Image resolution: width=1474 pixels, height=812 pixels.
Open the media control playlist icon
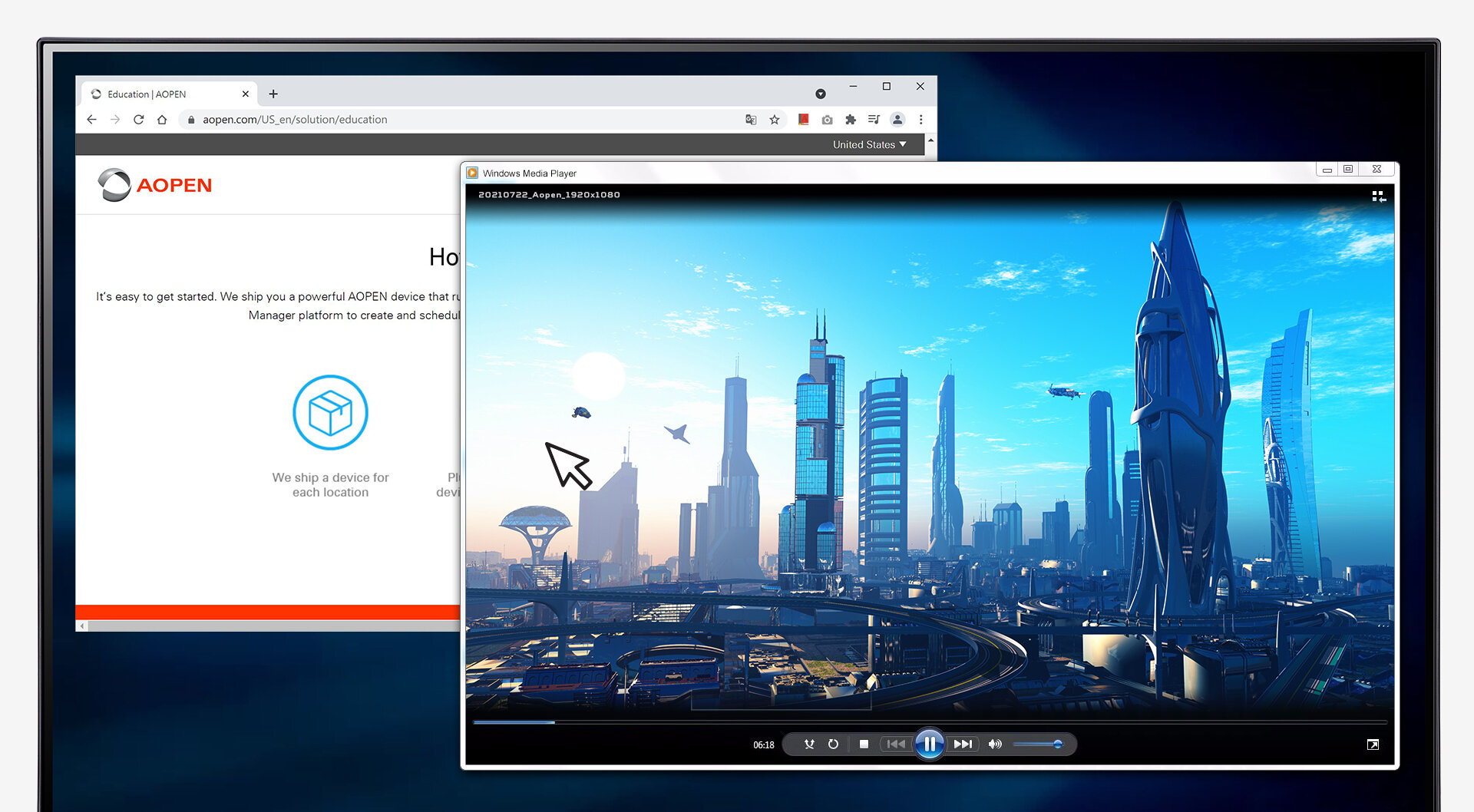pos(874,120)
